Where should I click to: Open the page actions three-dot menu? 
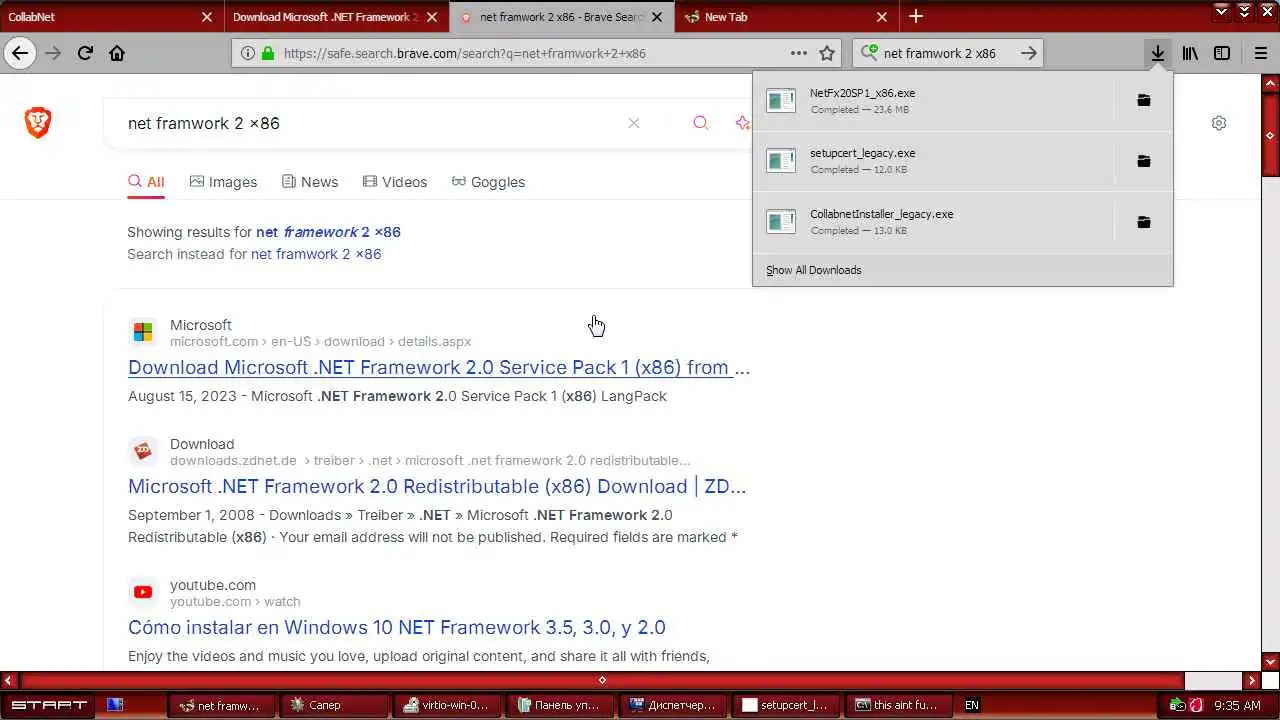click(x=799, y=53)
